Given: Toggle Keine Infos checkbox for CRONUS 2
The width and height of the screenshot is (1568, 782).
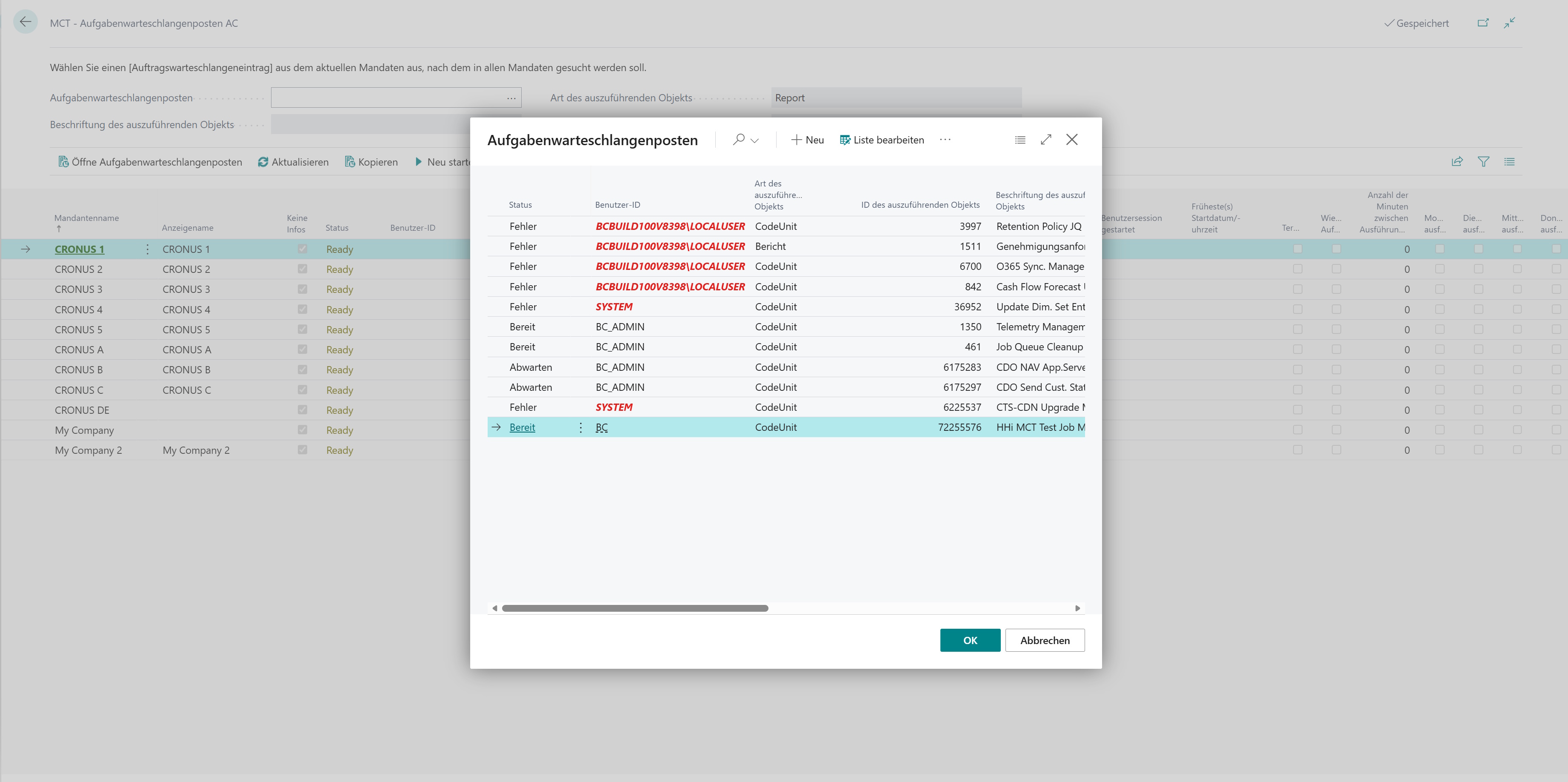Looking at the screenshot, I should pyautogui.click(x=302, y=269).
